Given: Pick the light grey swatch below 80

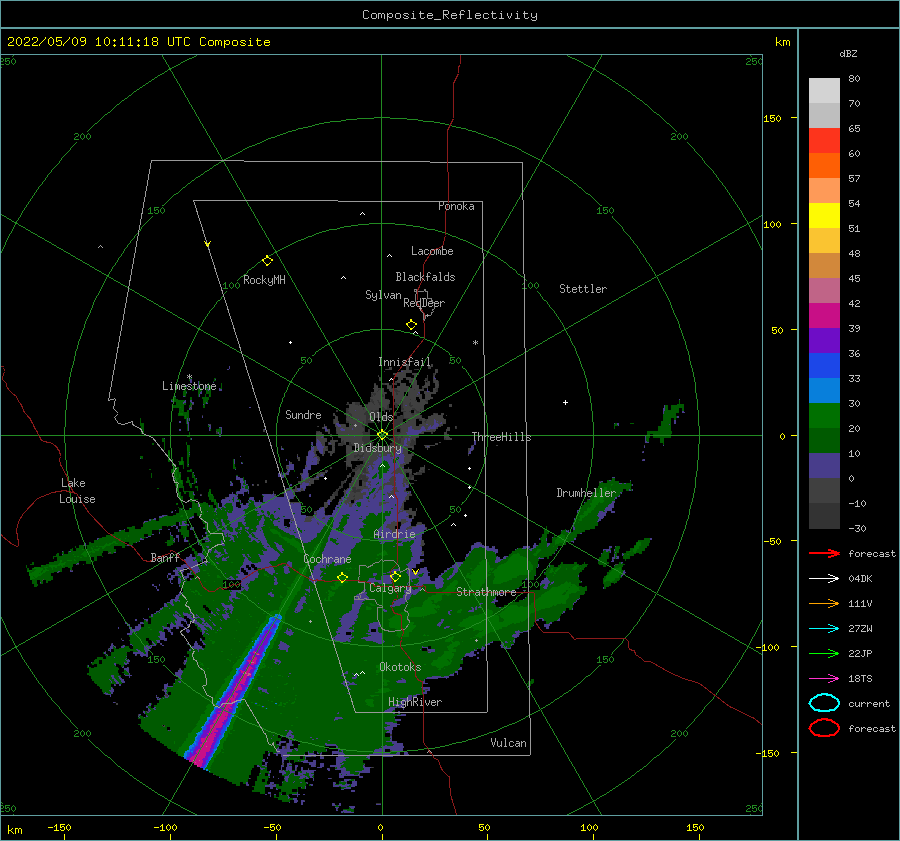Looking at the screenshot, I should (824, 91).
